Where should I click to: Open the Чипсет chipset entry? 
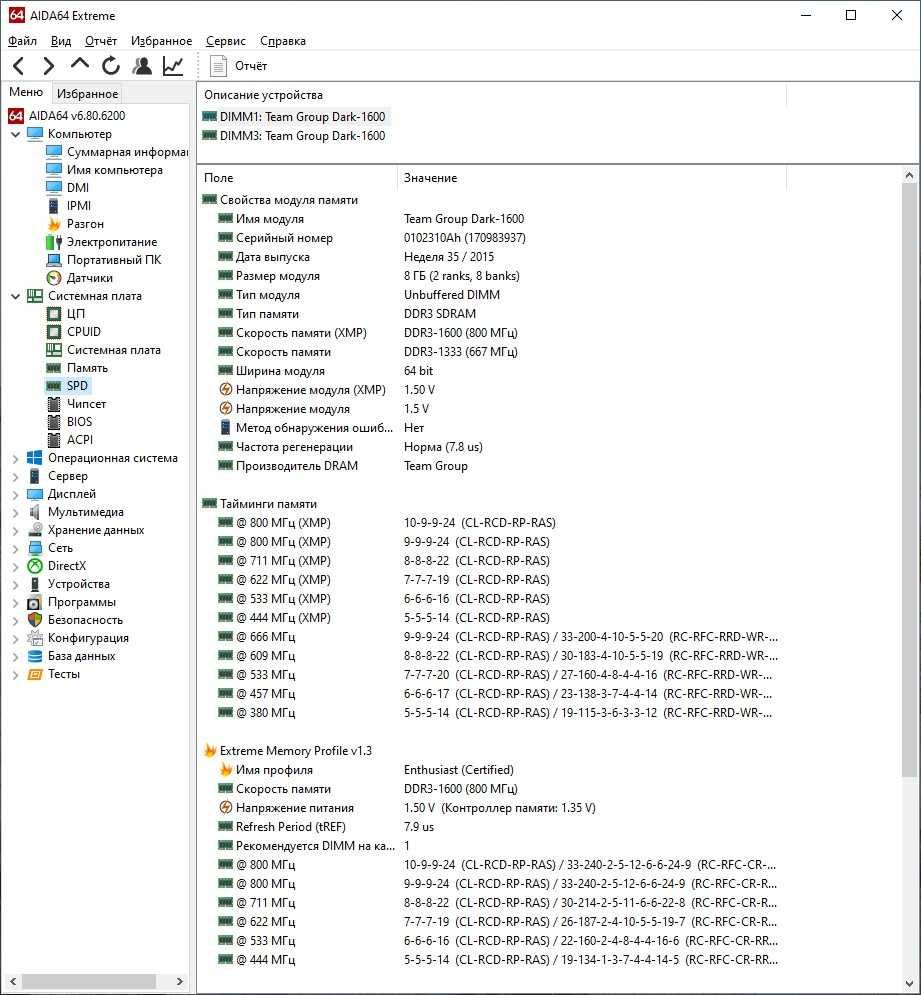coord(86,404)
